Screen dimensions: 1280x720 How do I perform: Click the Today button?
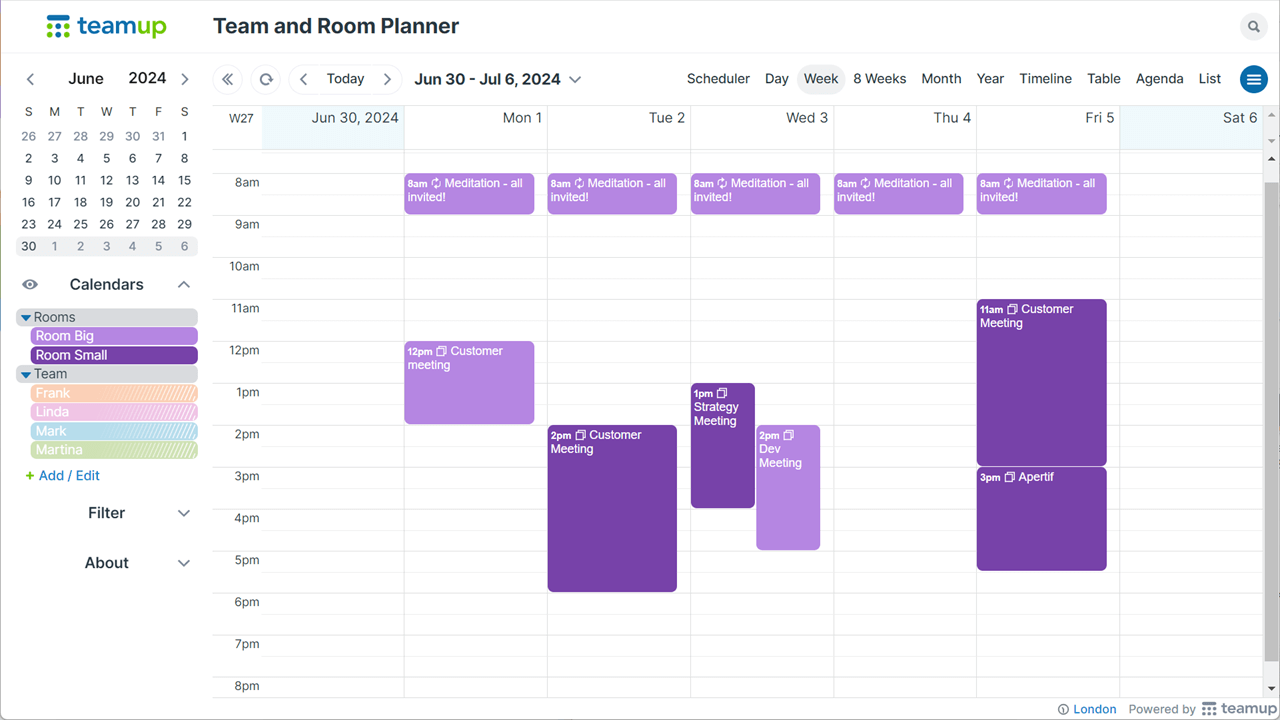345,79
